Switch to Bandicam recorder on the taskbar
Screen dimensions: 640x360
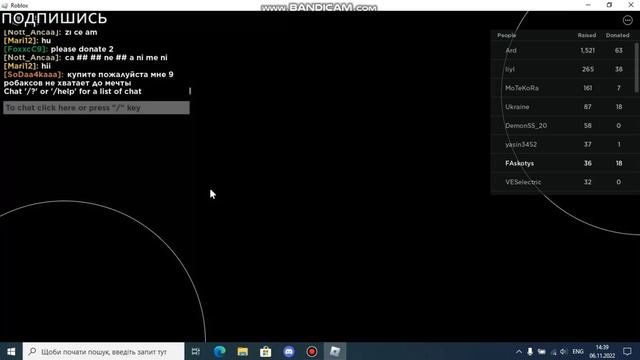[312, 351]
